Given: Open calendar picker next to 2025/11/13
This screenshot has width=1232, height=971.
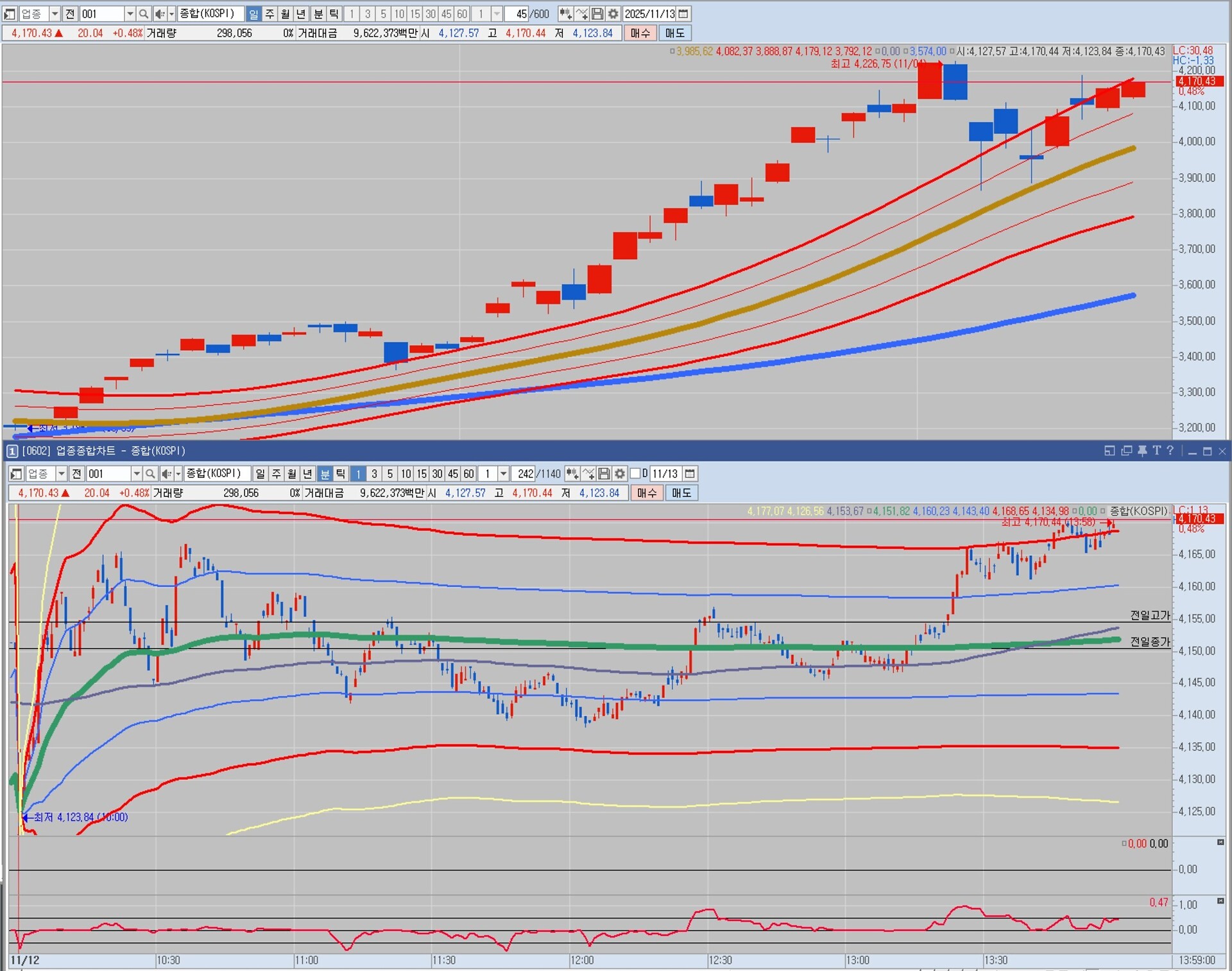Looking at the screenshot, I should pyautogui.click(x=684, y=13).
